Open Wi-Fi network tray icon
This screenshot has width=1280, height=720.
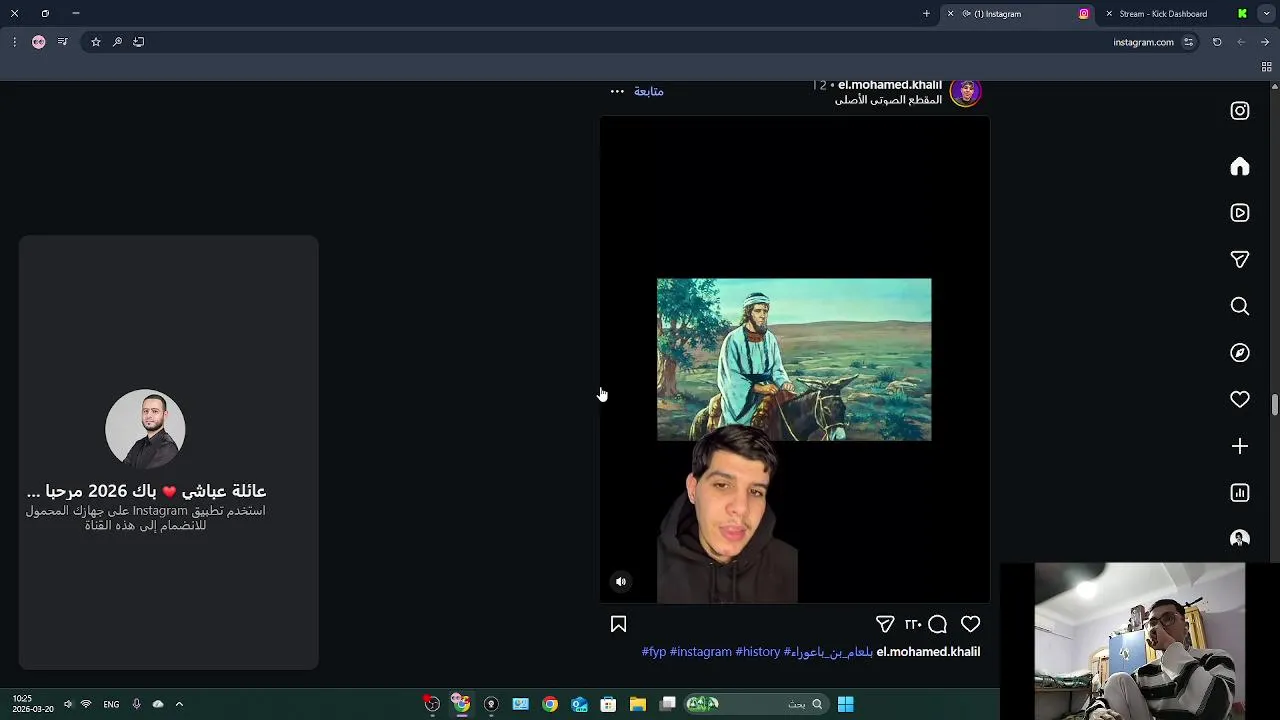tap(86, 704)
